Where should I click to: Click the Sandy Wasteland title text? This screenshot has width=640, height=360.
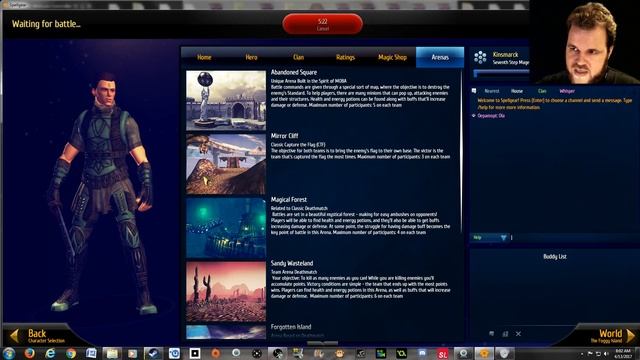pyautogui.click(x=292, y=263)
